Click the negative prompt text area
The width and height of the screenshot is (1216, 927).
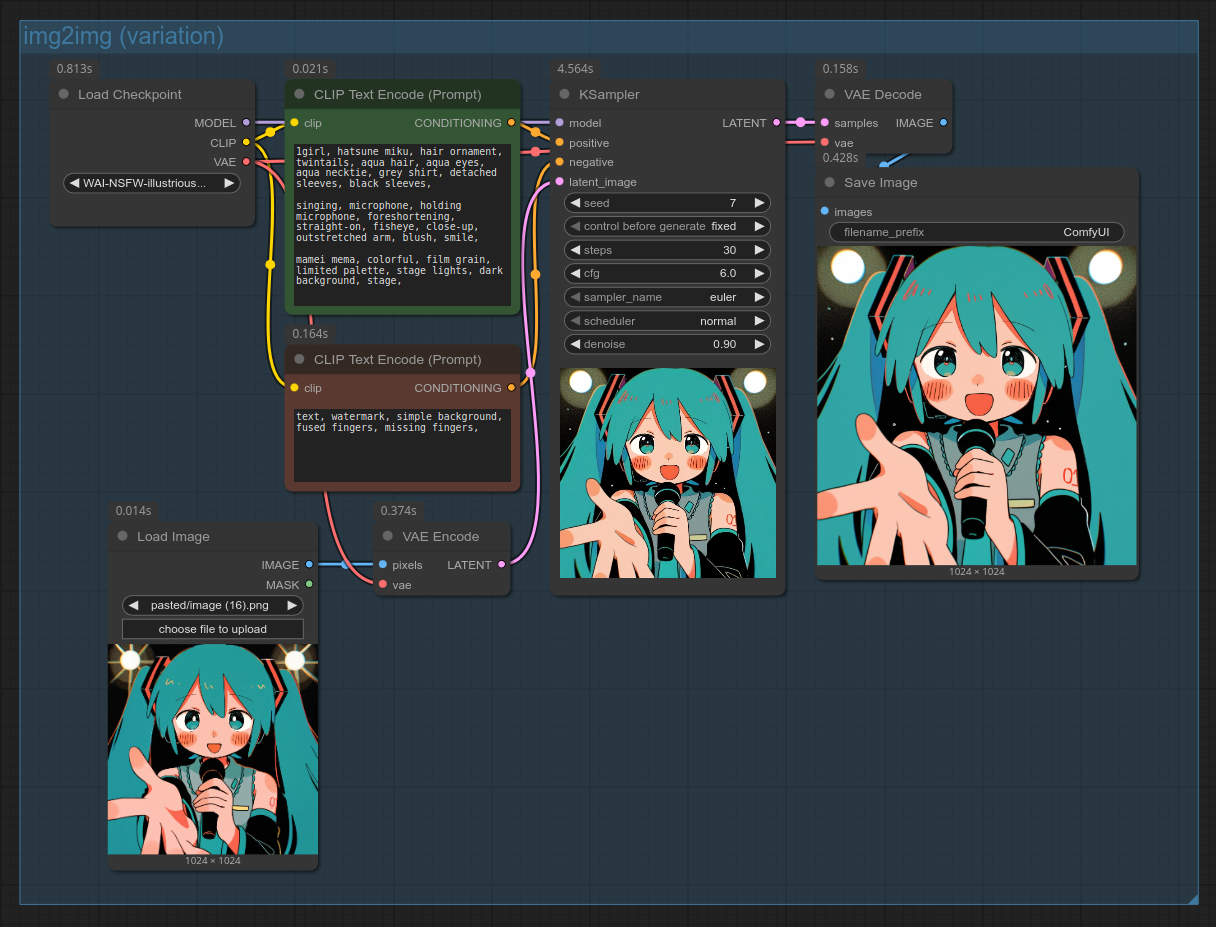point(403,444)
